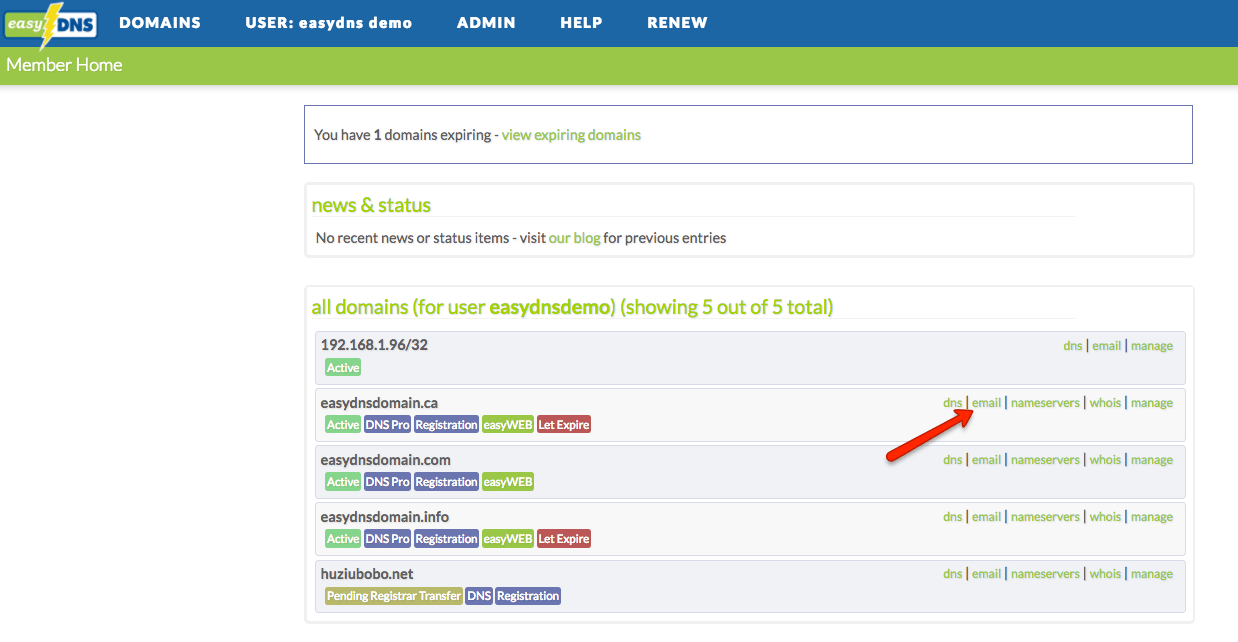Screen dimensions: 1238x642
Task: Open nameservers for easydnsdomain.ca
Action: (x=1045, y=402)
